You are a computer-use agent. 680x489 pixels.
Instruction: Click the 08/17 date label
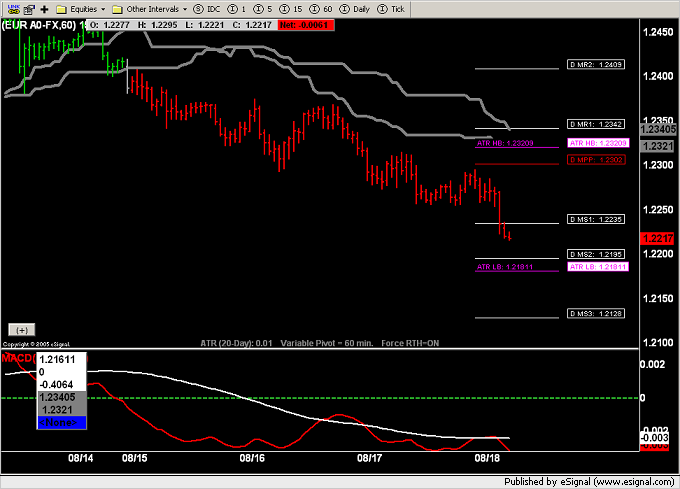click(369, 458)
